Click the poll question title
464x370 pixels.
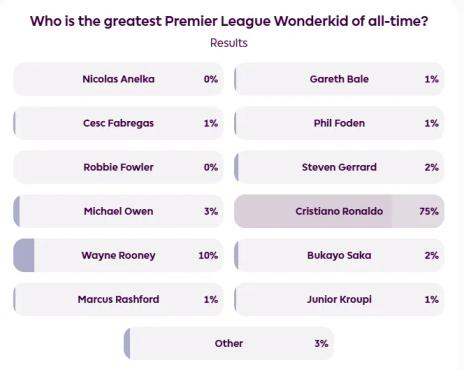click(229, 21)
